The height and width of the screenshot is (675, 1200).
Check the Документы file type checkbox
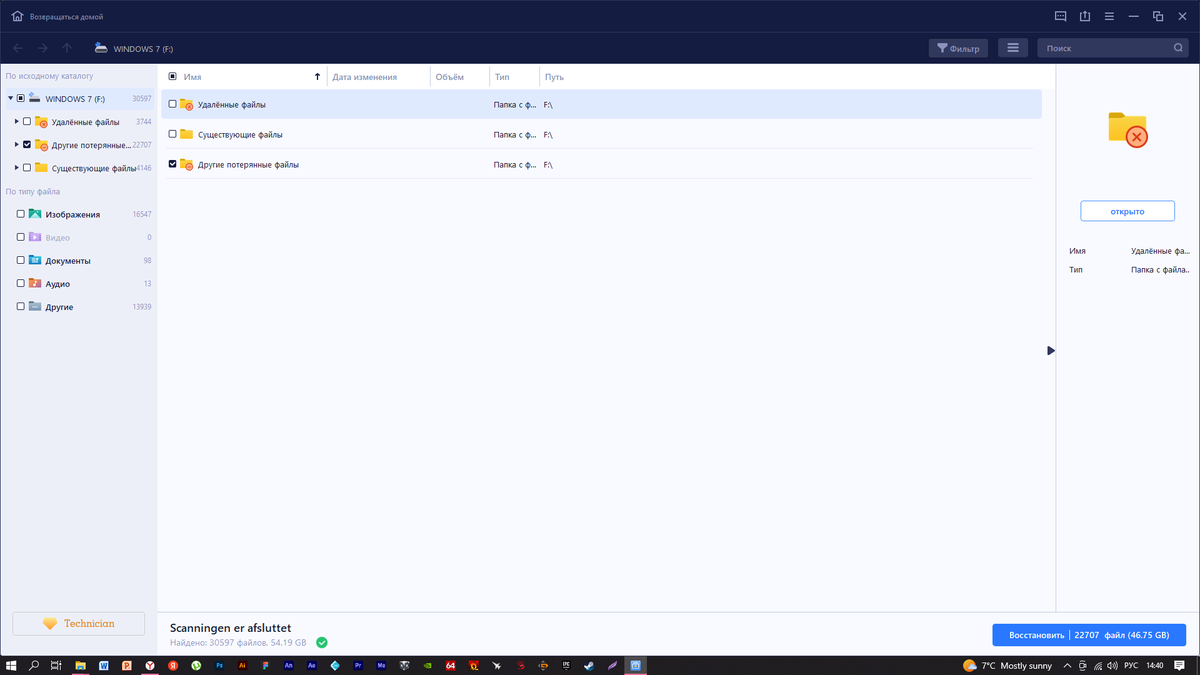pos(21,260)
